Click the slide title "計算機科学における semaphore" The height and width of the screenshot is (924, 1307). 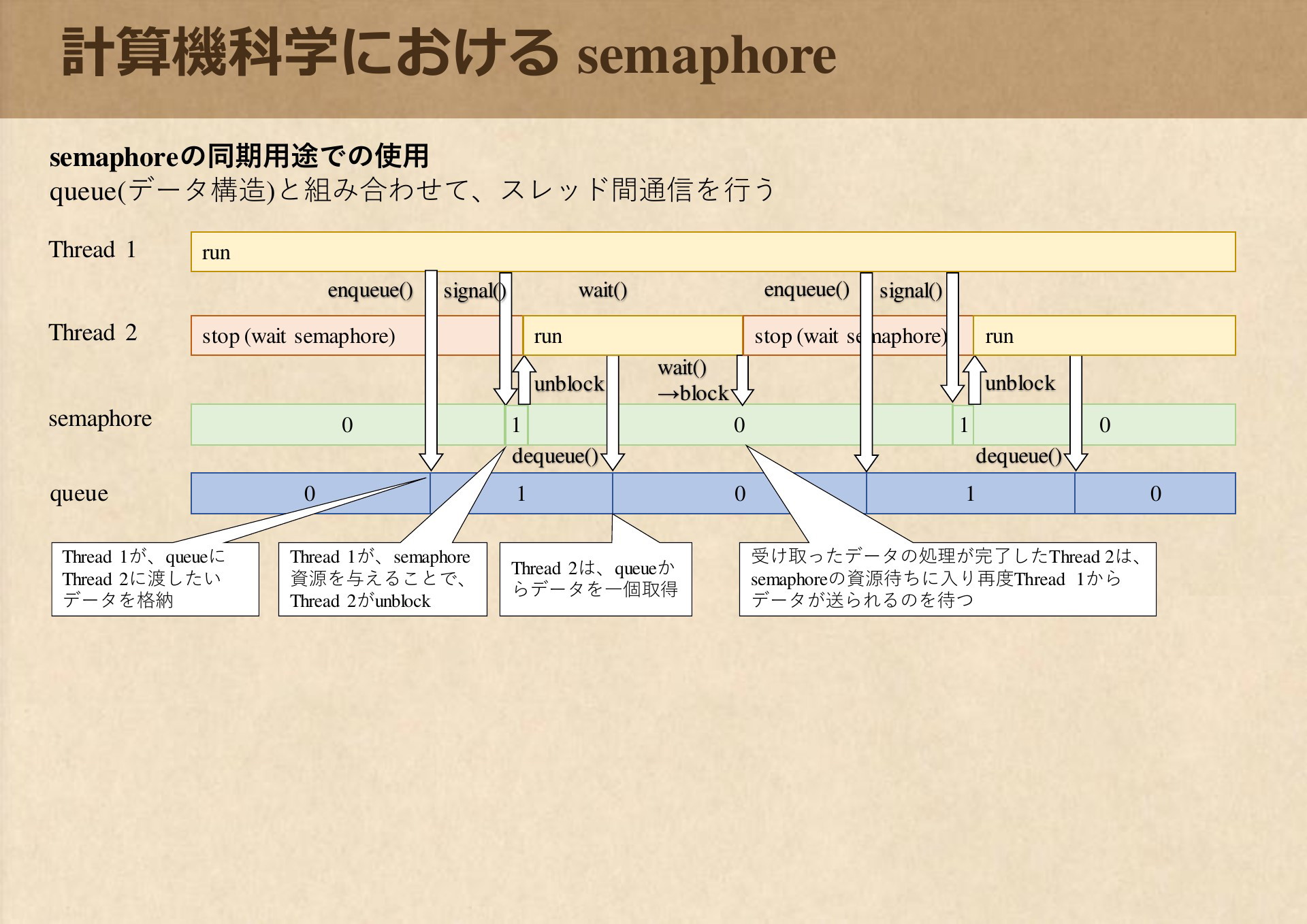point(449,54)
